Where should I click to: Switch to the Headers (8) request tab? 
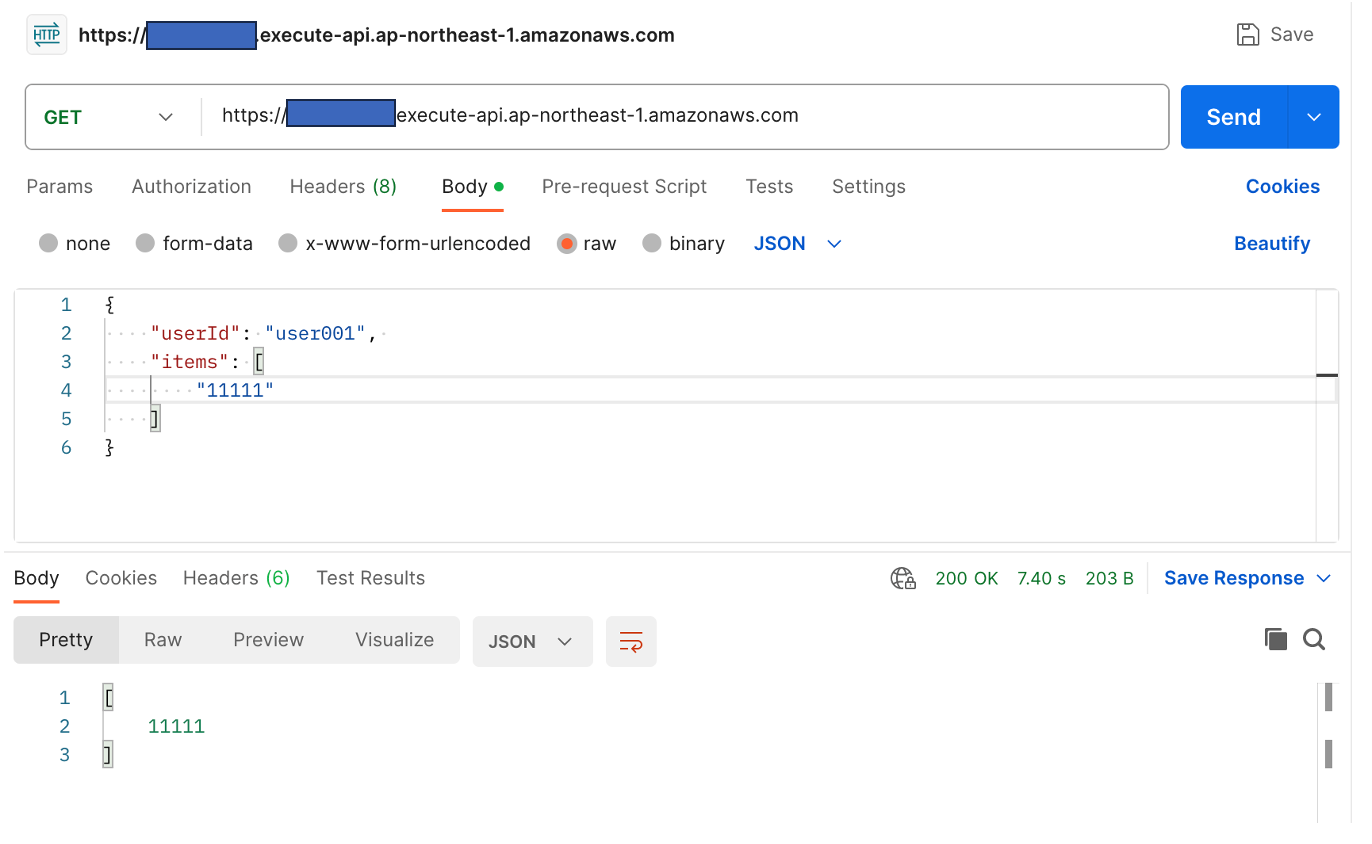[343, 187]
